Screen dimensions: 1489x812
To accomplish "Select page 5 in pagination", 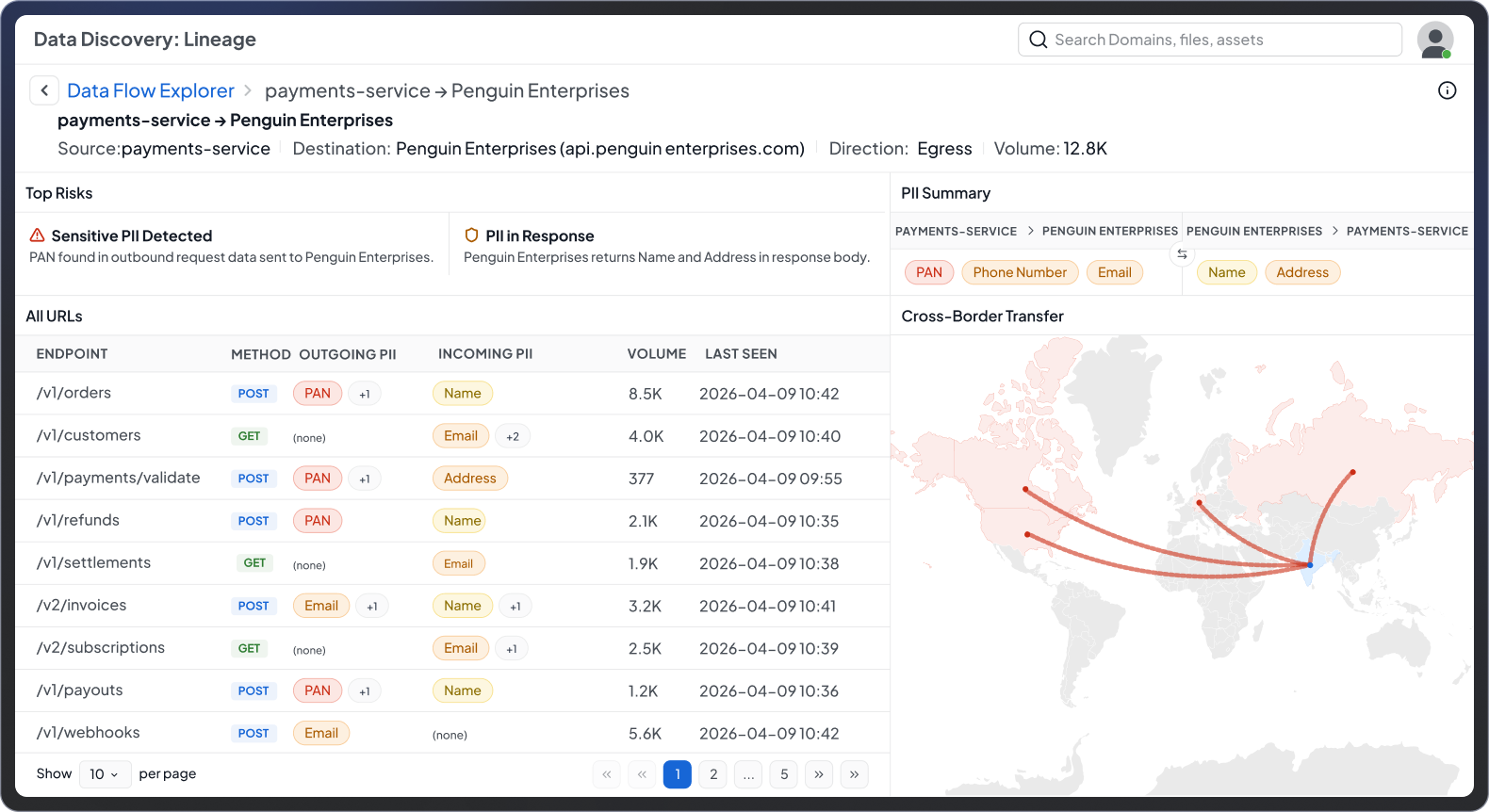I will (784, 774).
